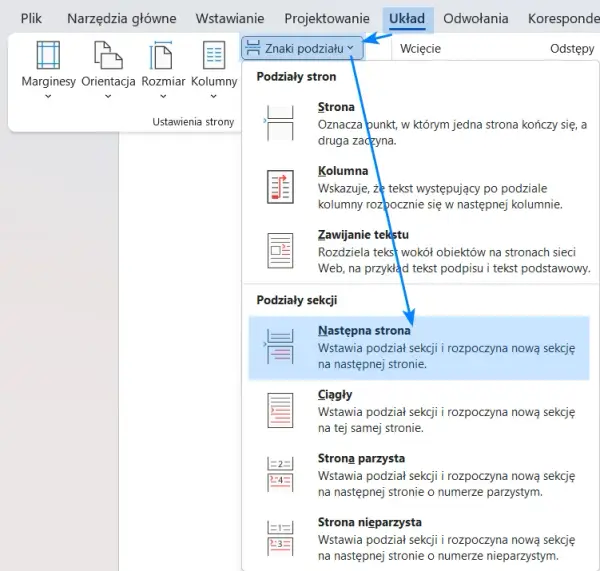The image size is (600, 571).
Task: Click the Rozmiar page size icon
Action: (x=161, y=55)
